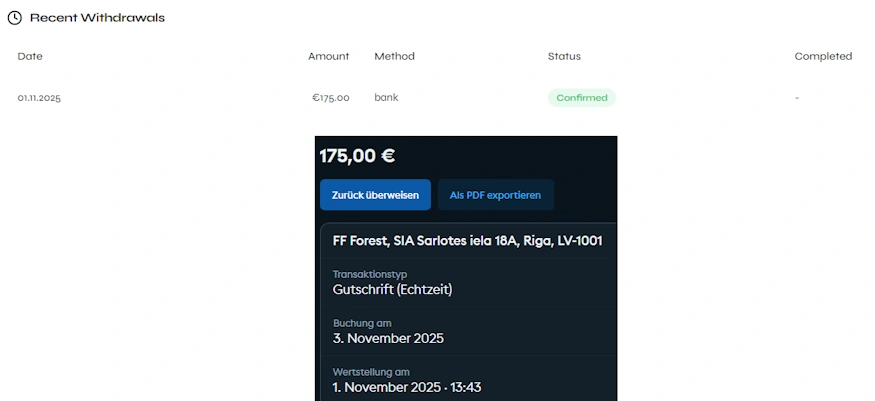Click the dash in the Completed column
875x401 pixels.
pyautogui.click(x=797, y=98)
